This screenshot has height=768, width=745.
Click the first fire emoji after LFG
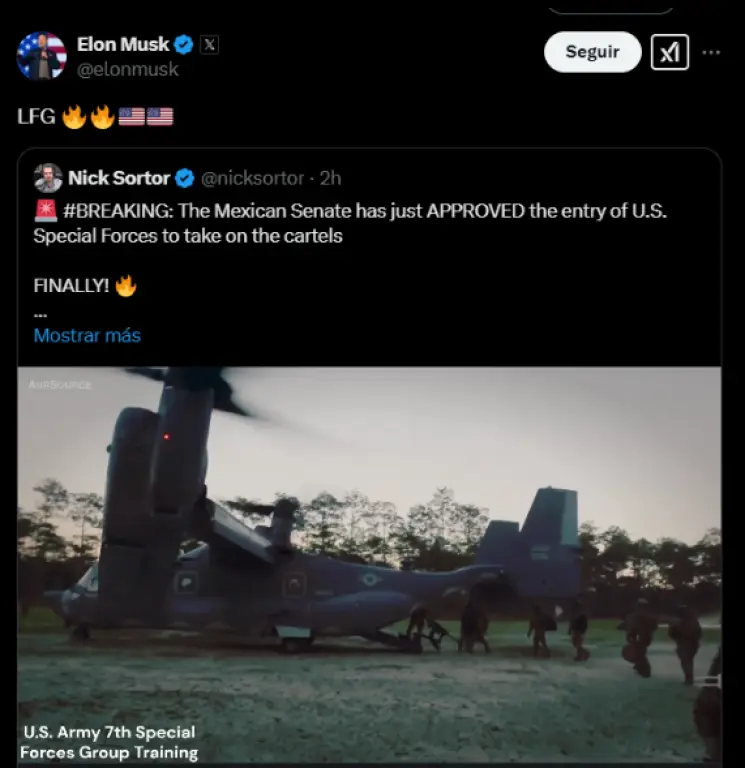74,117
